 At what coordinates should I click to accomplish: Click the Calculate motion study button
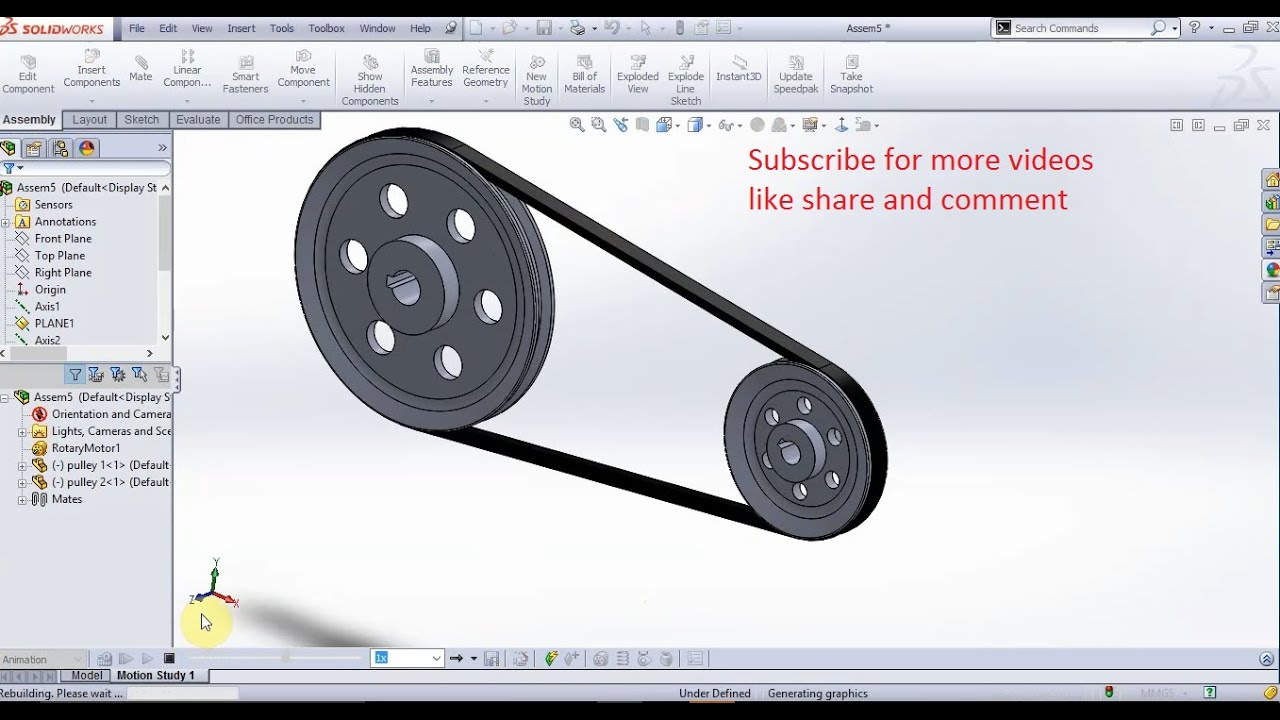(x=104, y=658)
